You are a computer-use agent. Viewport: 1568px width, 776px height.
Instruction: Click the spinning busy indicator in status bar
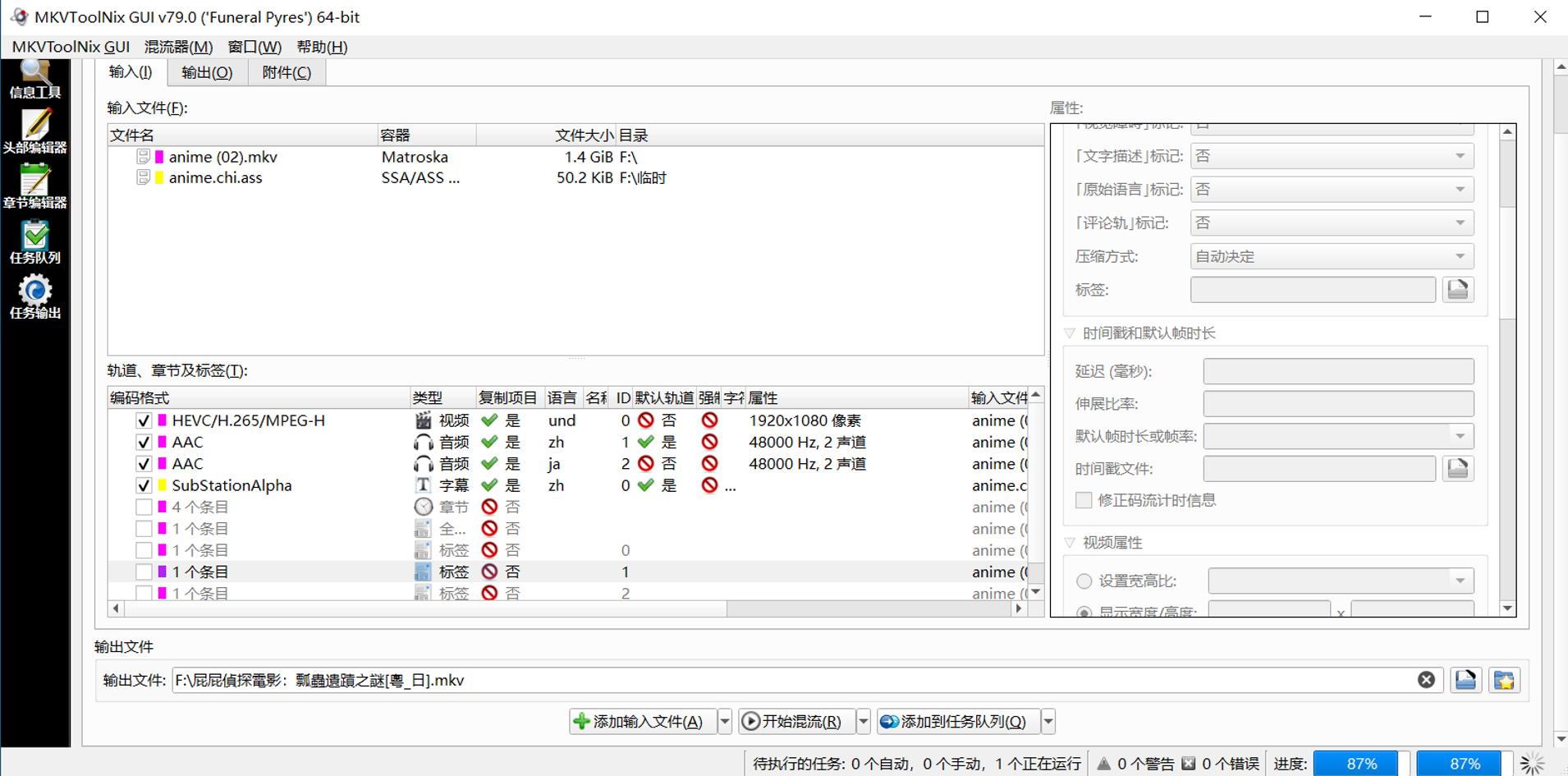coord(1532,764)
